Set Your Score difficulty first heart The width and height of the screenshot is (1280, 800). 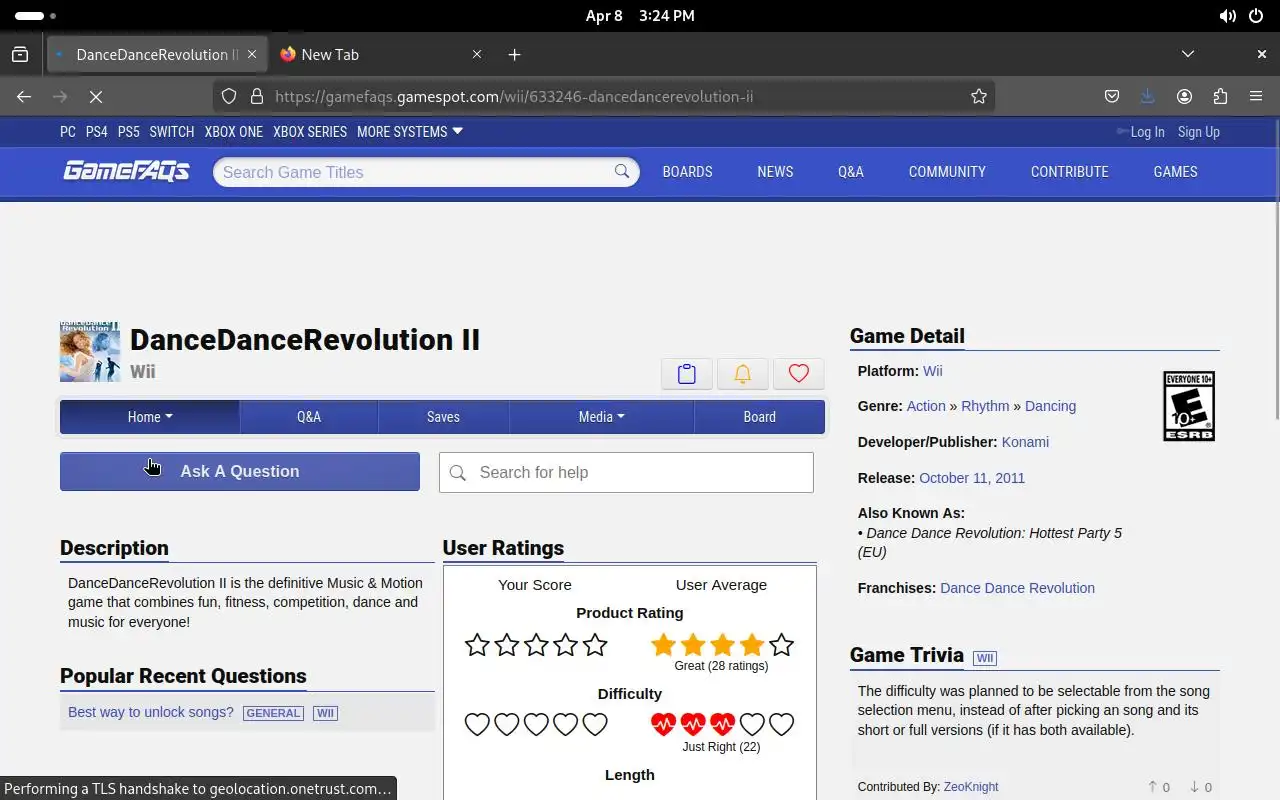tap(477, 724)
